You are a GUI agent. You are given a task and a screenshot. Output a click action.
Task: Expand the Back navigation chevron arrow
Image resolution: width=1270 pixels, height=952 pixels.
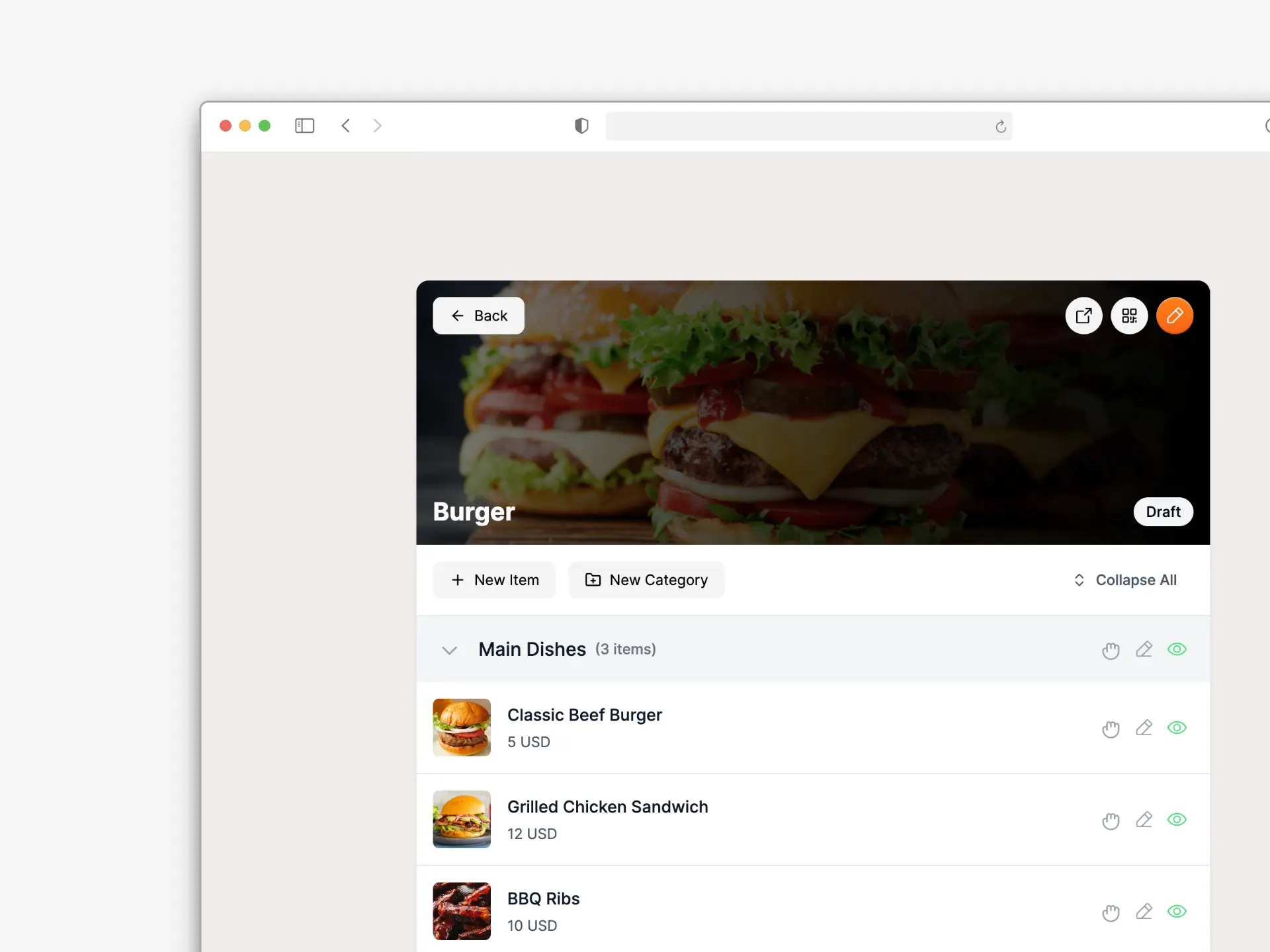(x=457, y=315)
